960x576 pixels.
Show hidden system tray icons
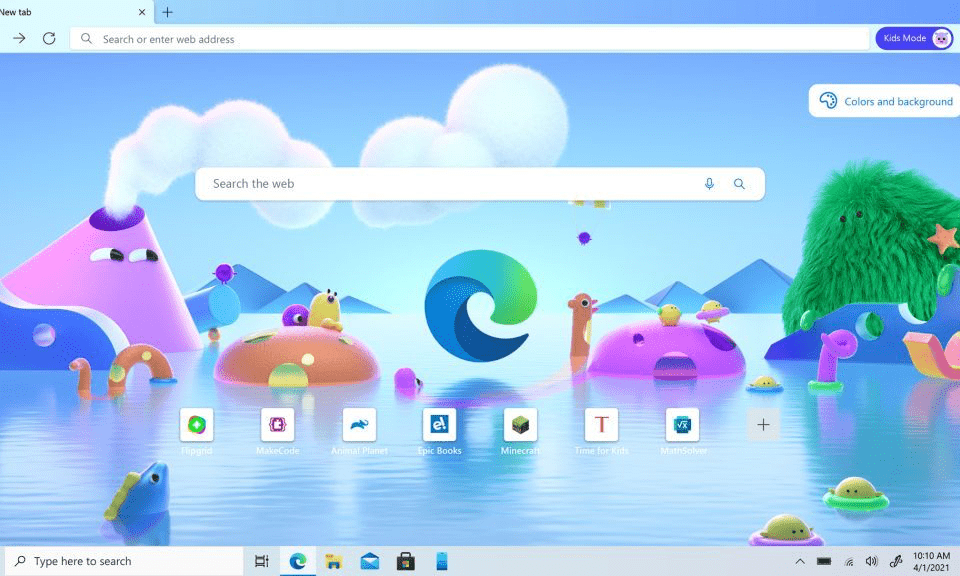coord(799,561)
